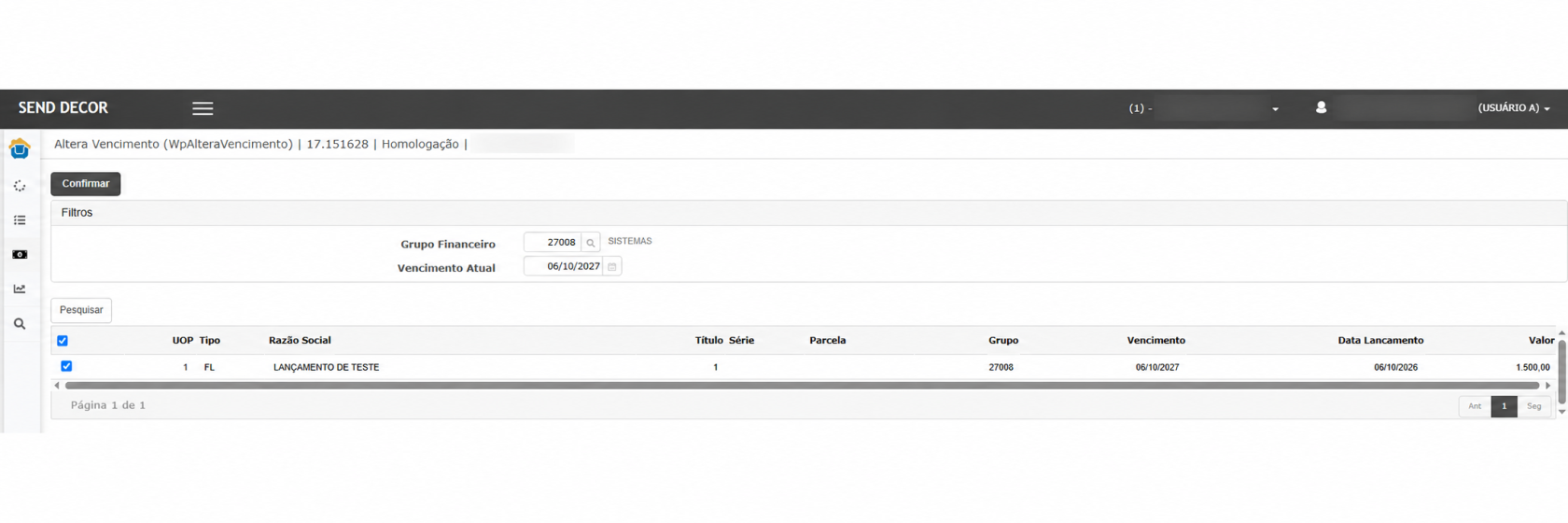Viewport: 1568px width, 523px height.
Task: Click the Parcela column header
Action: pyautogui.click(x=827, y=341)
